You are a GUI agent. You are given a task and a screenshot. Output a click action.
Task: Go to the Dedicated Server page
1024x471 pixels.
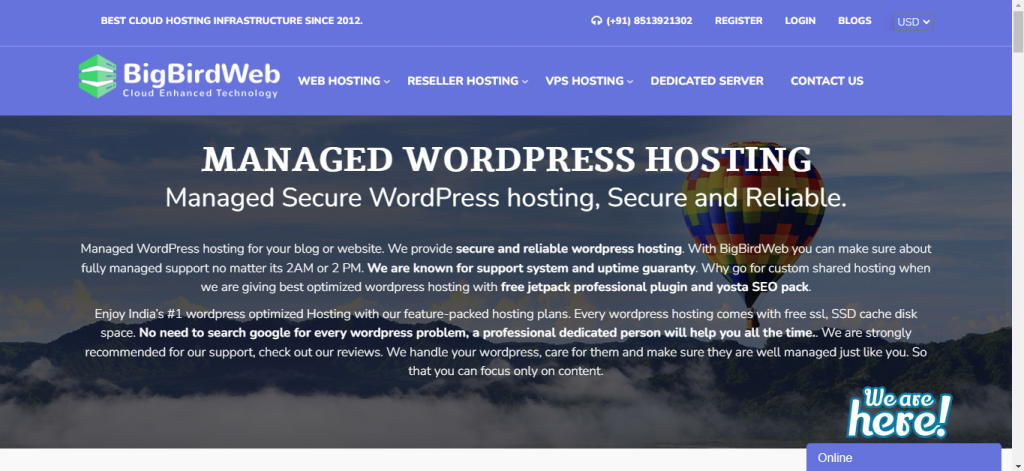point(707,81)
